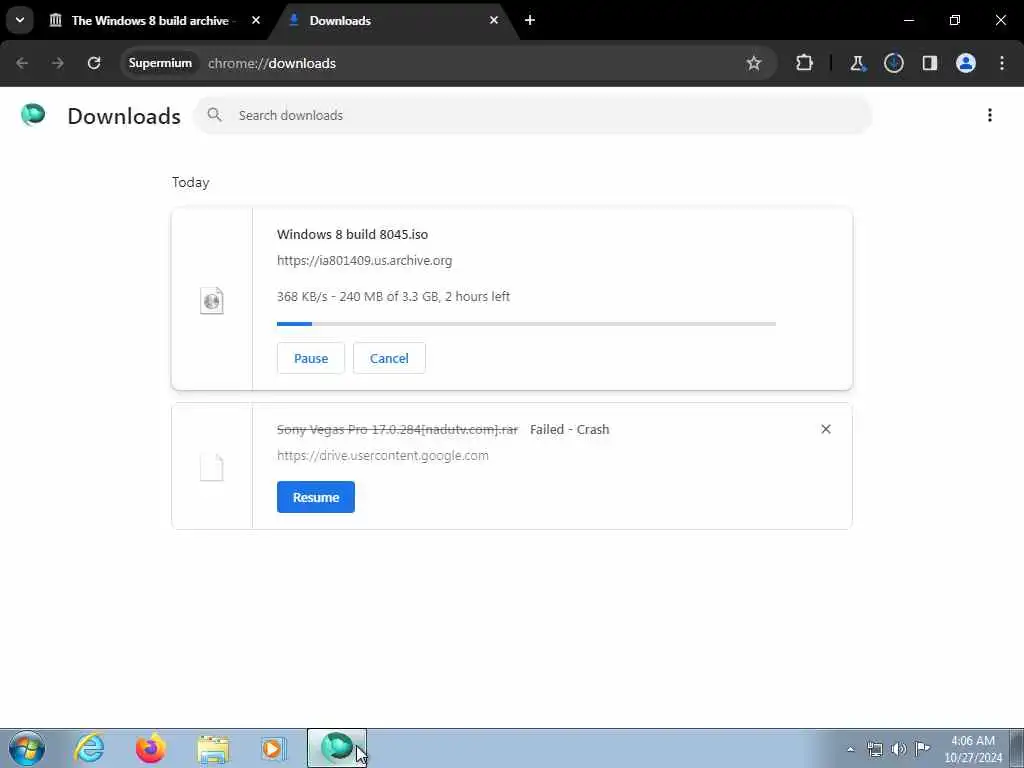Click the taskbar clock showing 4:06 AM

coord(973,749)
